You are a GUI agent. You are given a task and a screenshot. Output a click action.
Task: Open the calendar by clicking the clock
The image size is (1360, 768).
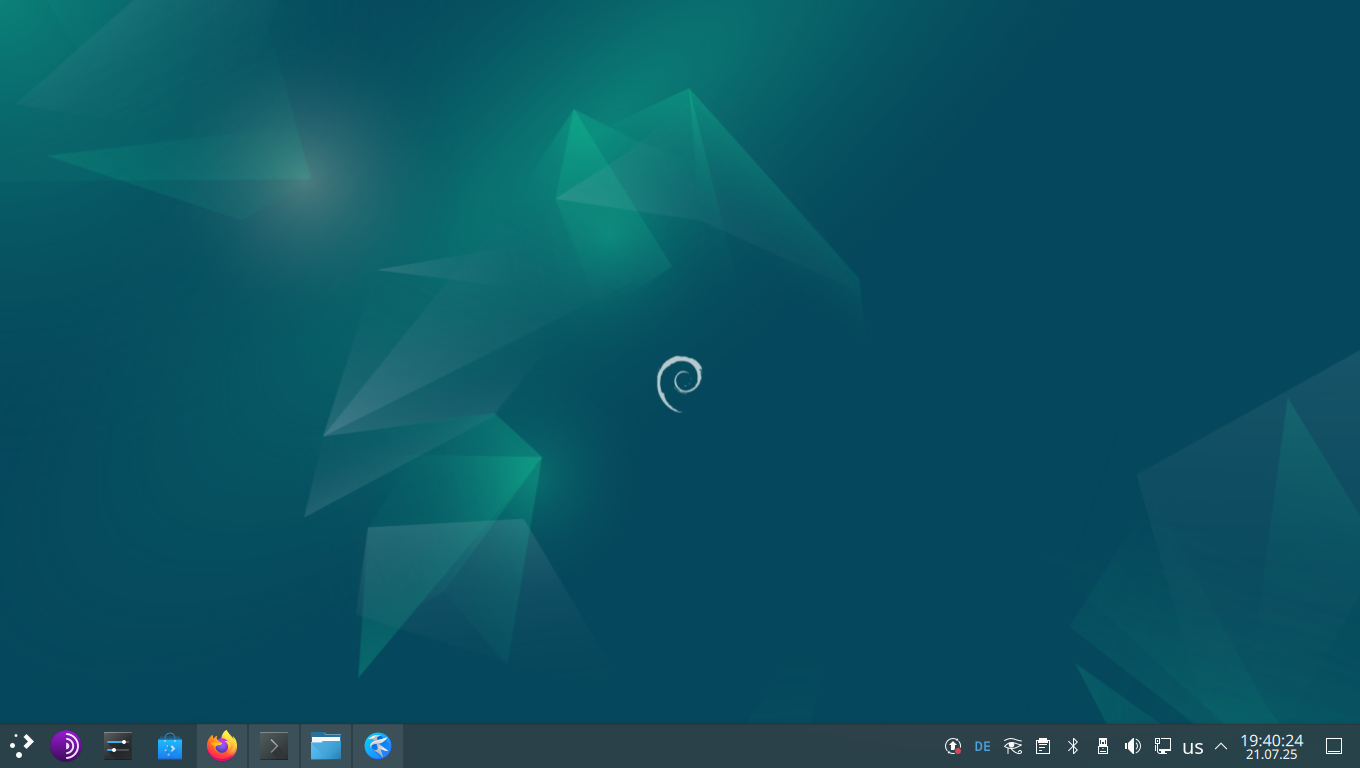tap(1271, 746)
